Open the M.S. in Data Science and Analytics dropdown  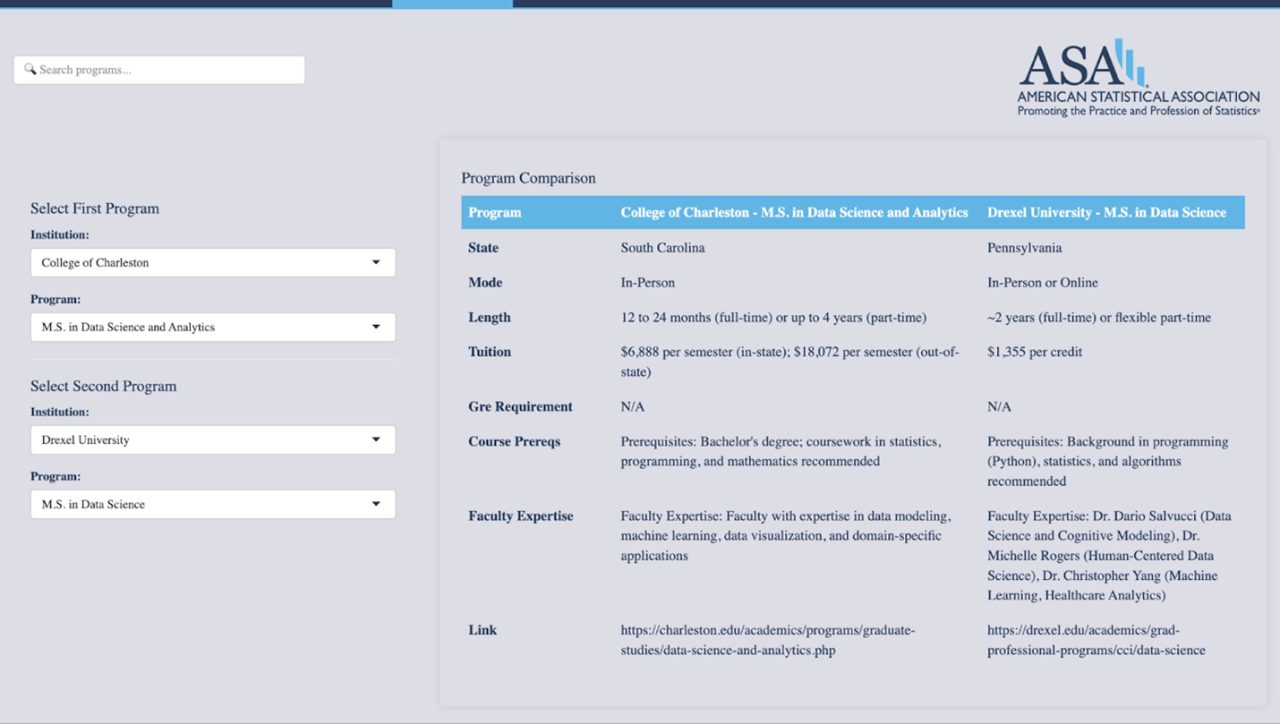coord(213,327)
